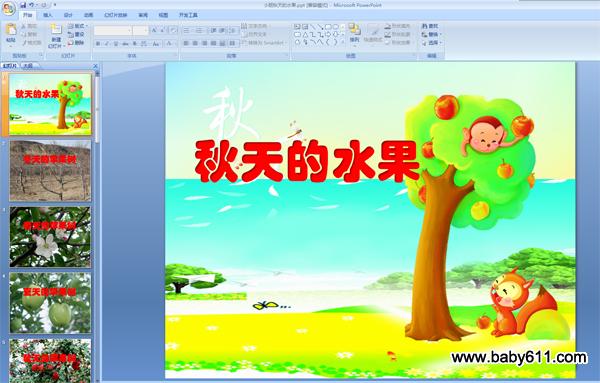Image resolution: width=600 pixels, height=383 pixels.
Task: Click the round Office button
Action: coord(8,8)
